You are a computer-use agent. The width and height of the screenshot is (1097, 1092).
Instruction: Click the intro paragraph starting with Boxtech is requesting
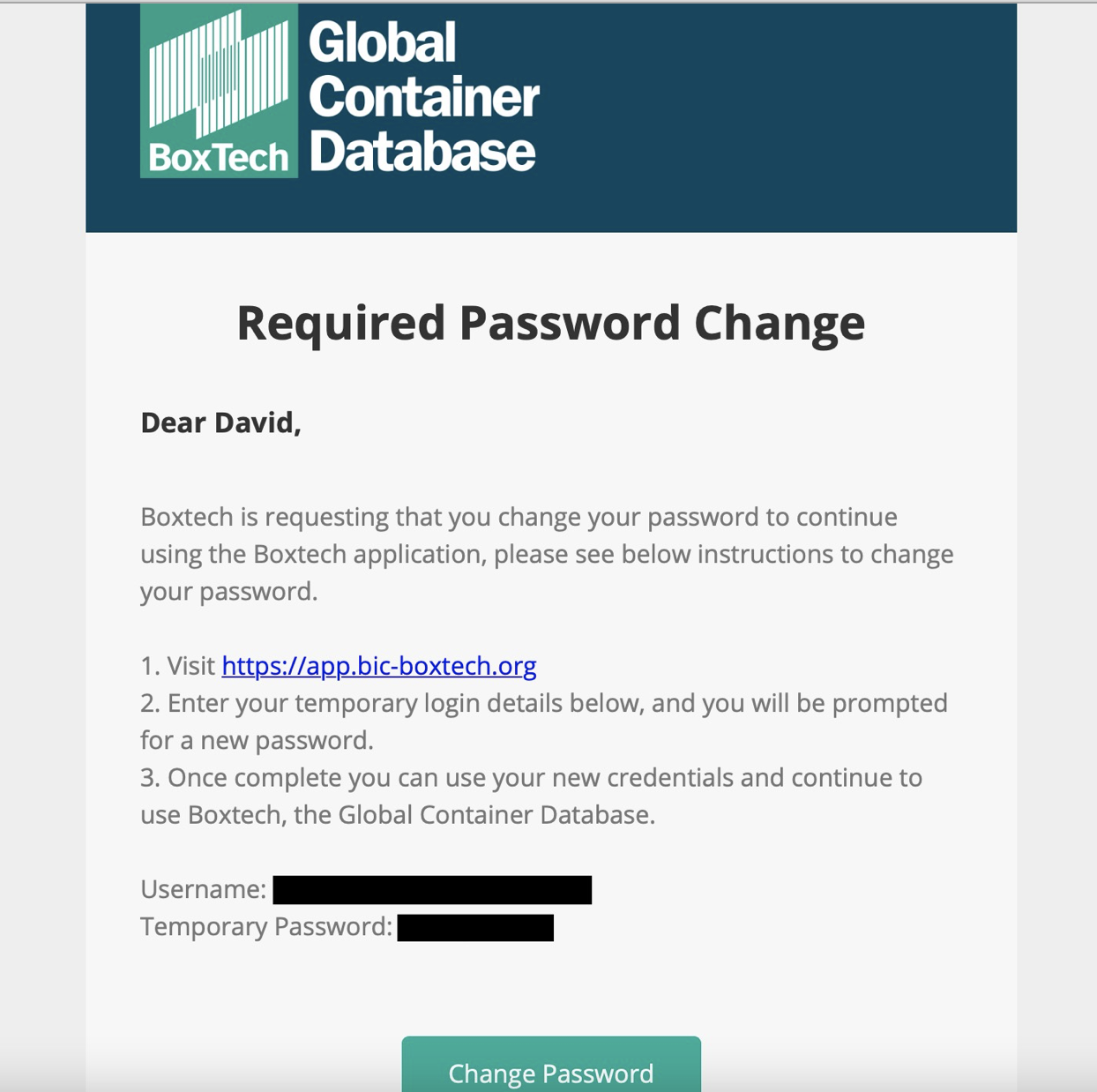(547, 554)
